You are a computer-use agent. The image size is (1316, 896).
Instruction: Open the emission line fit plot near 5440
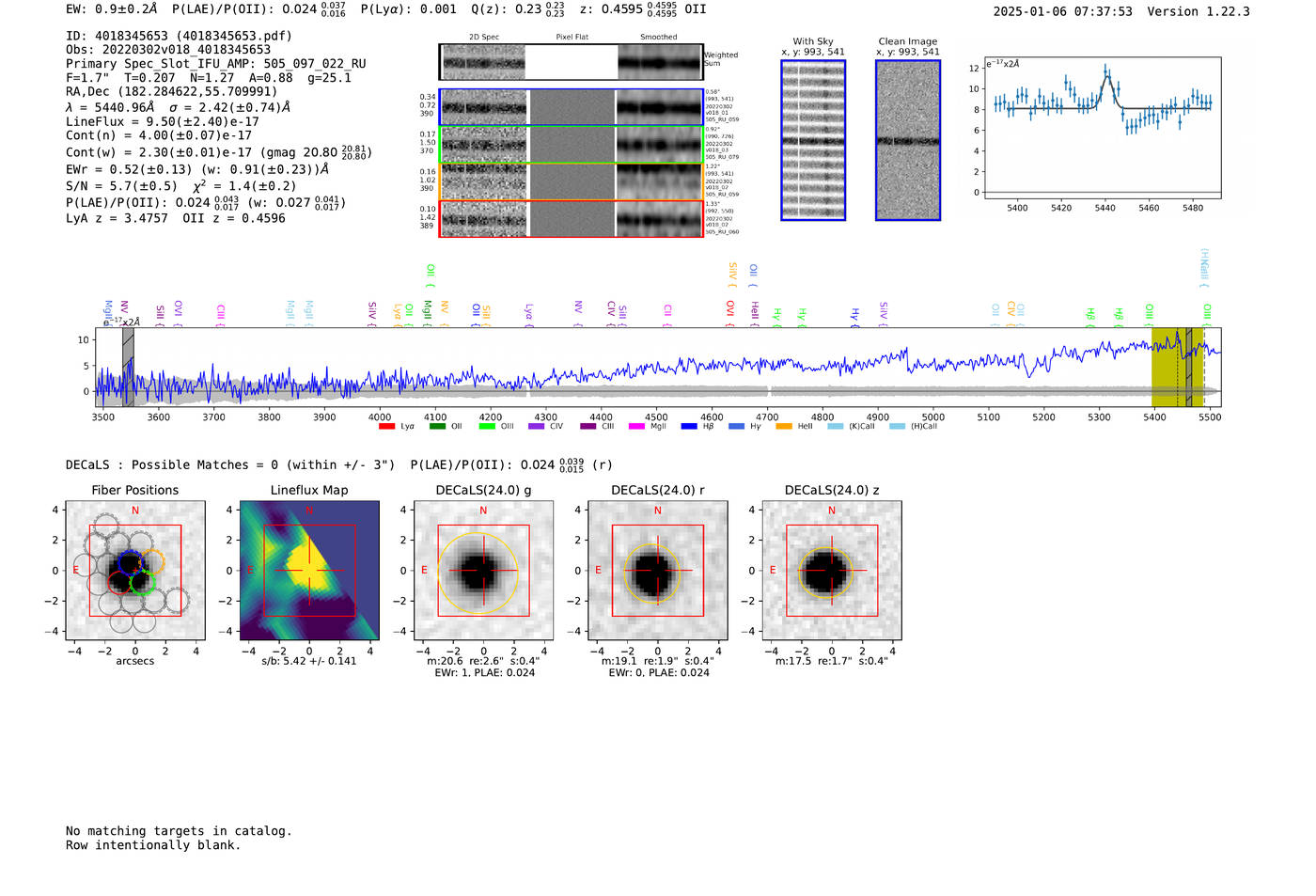1102,127
